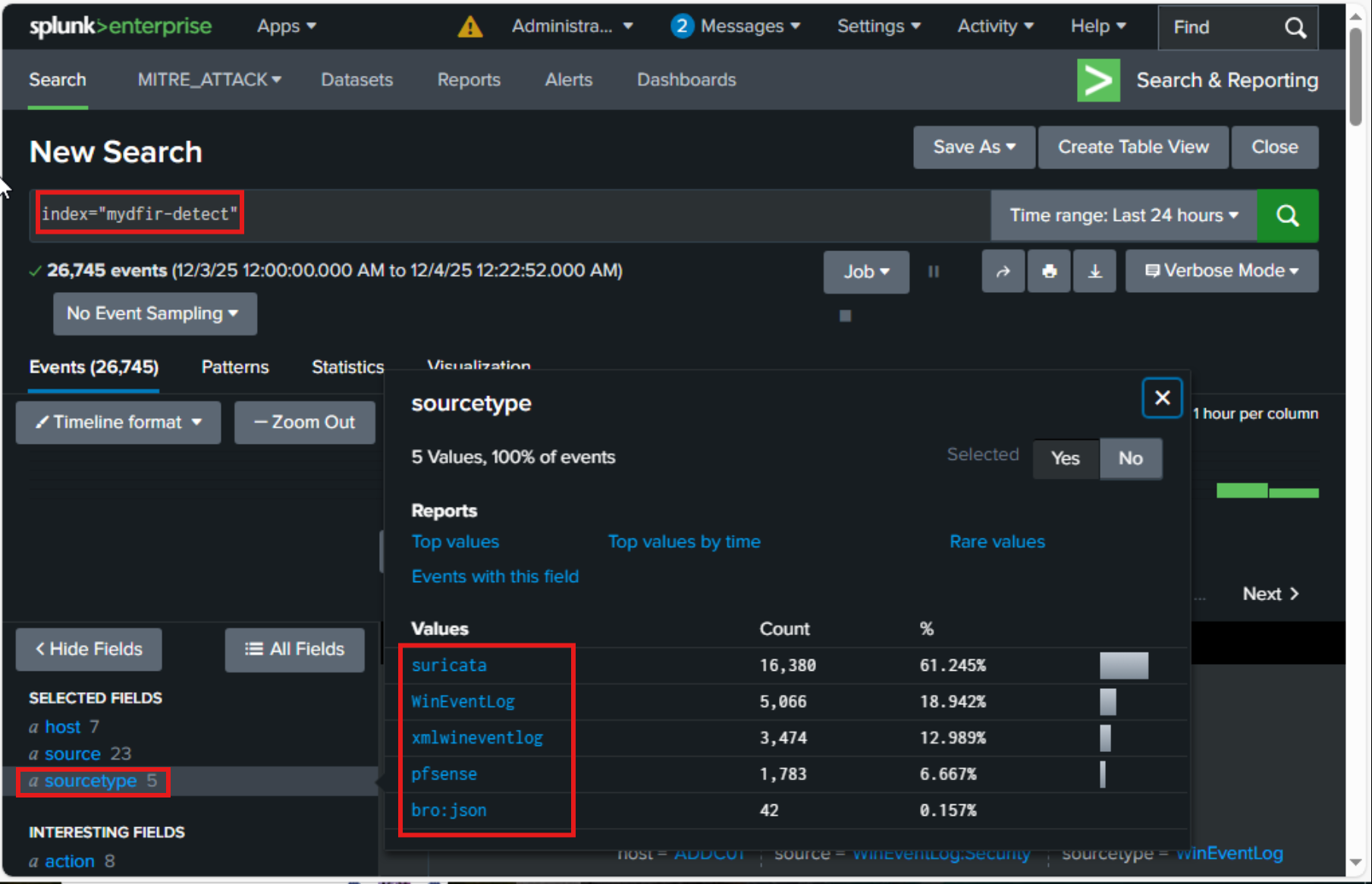The height and width of the screenshot is (884, 1372).
Task: Click the magnifier icon in the Find box
Action: (x=1295, y=28)
